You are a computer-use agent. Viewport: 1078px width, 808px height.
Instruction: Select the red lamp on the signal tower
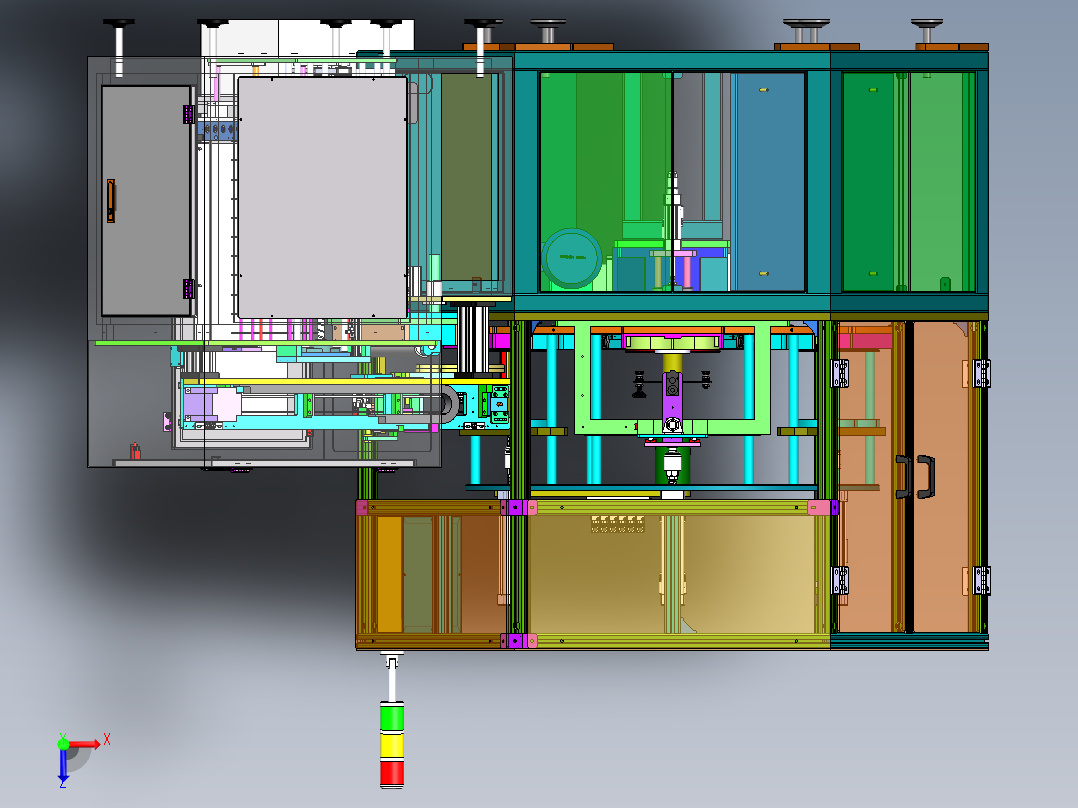click(x=392, y=773)
